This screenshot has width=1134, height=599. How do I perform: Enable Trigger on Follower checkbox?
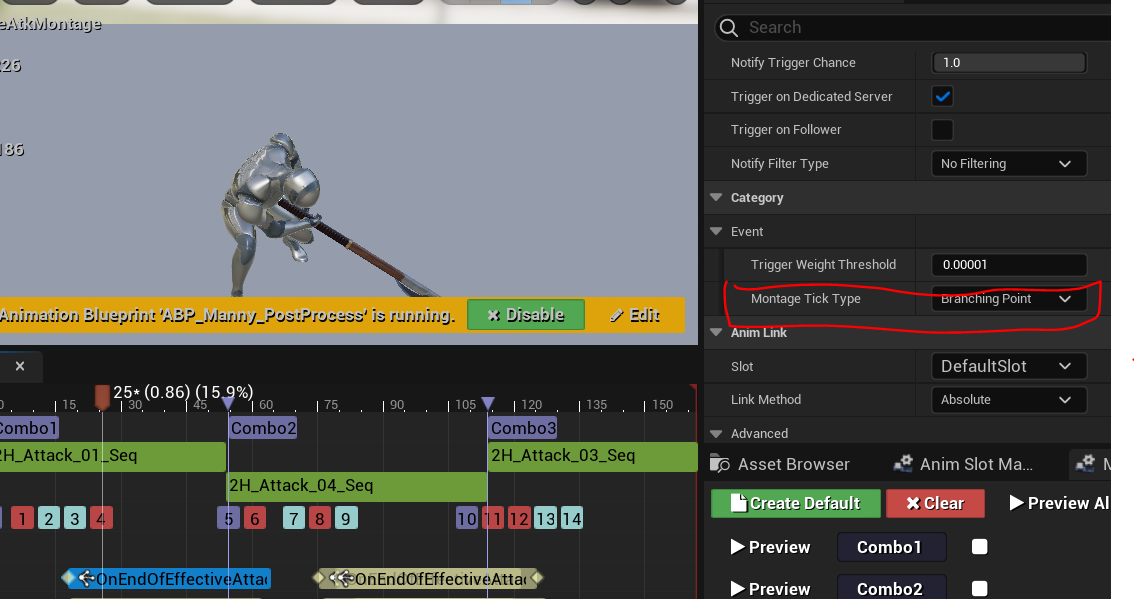pos(942,129)
